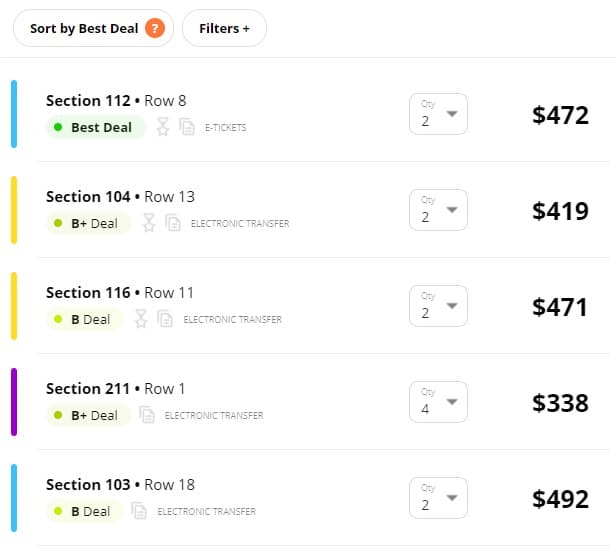Click the B+ Deal badge on Section 104

coord(88,223)
